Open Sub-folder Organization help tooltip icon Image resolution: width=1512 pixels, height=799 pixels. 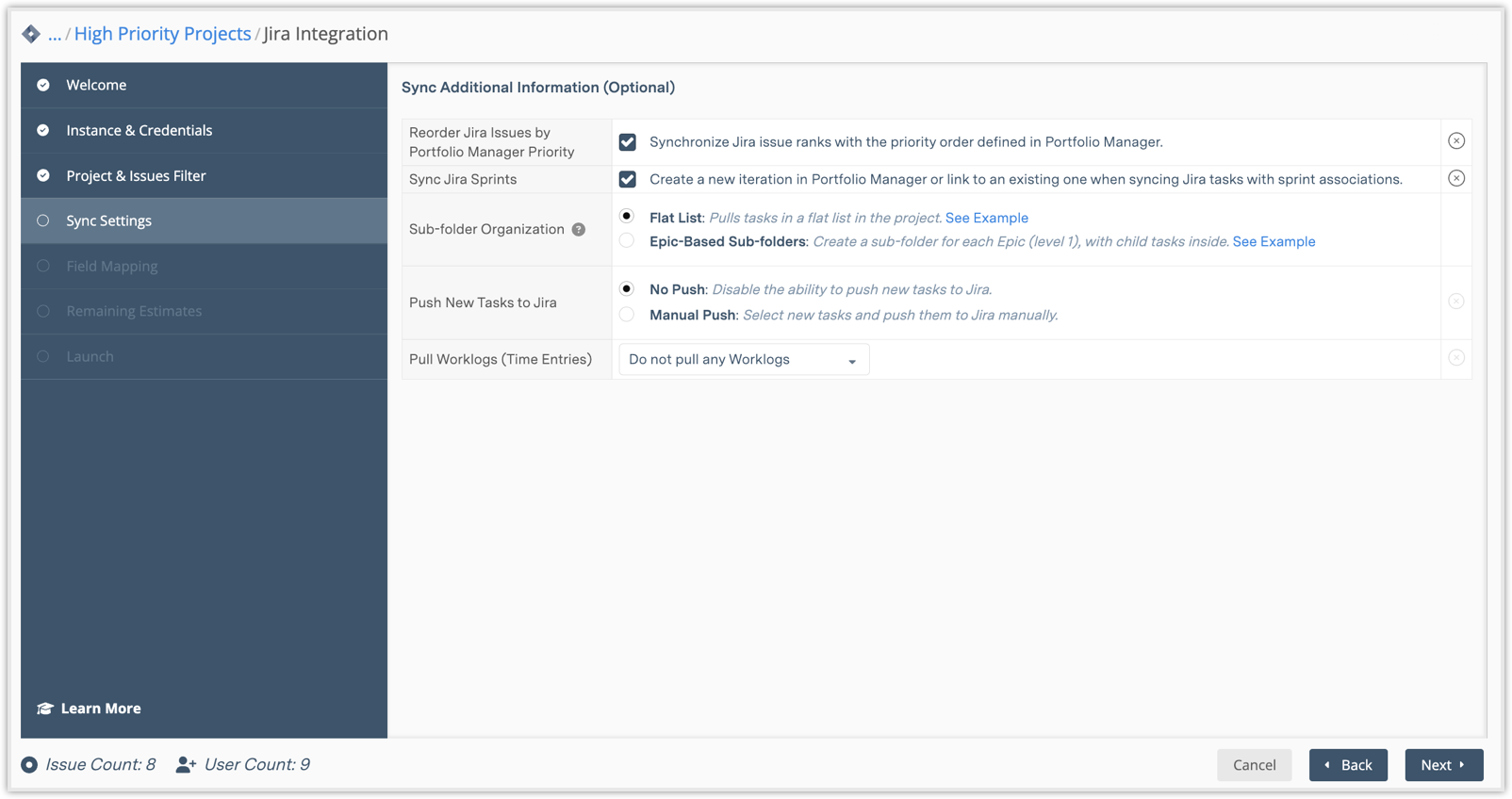(579, 230)
